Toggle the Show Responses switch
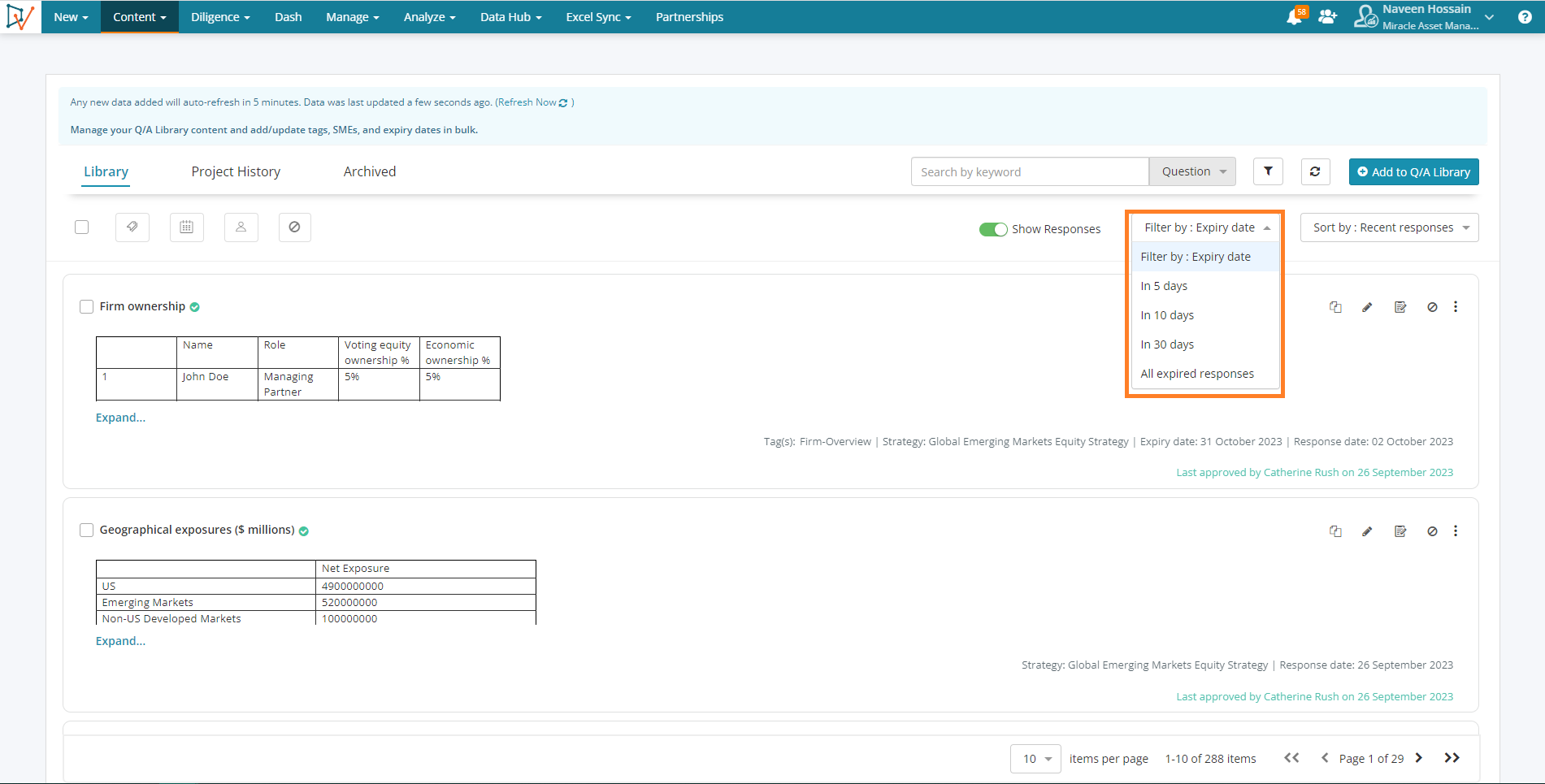The image size is (1545, 784). [x=993, y=229]
